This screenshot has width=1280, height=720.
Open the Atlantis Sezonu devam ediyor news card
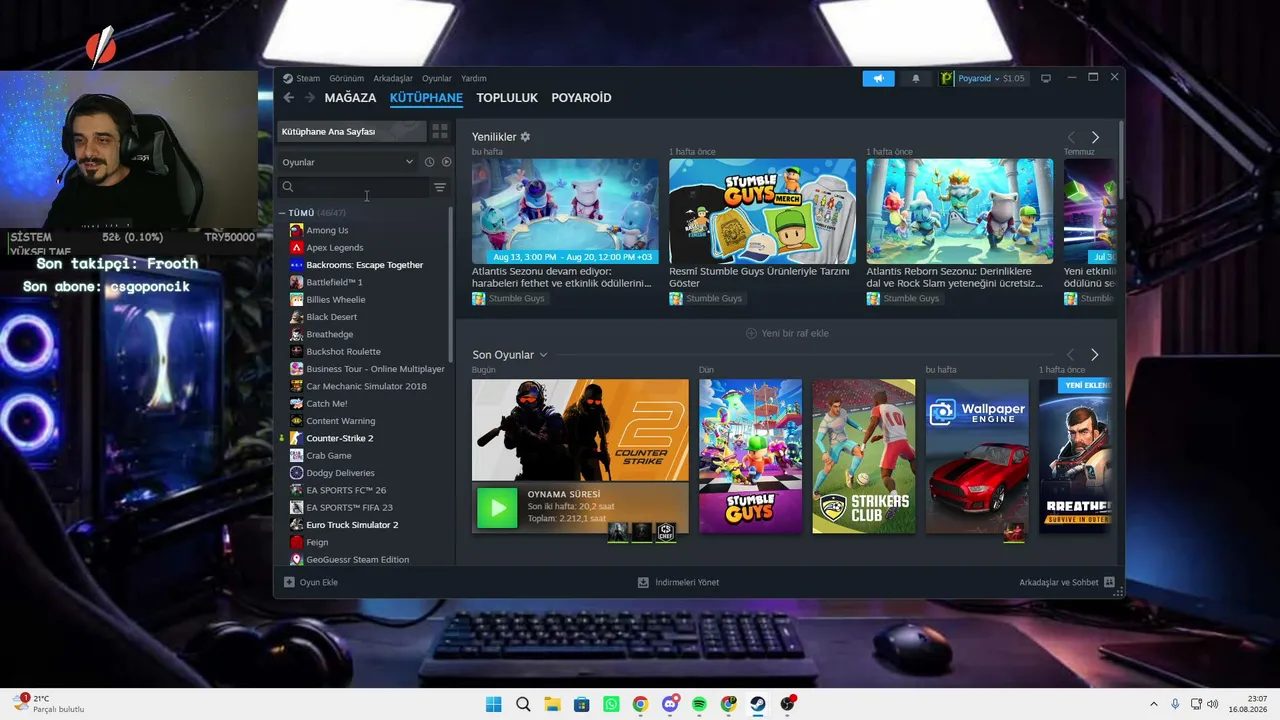(x=565, y=231)
